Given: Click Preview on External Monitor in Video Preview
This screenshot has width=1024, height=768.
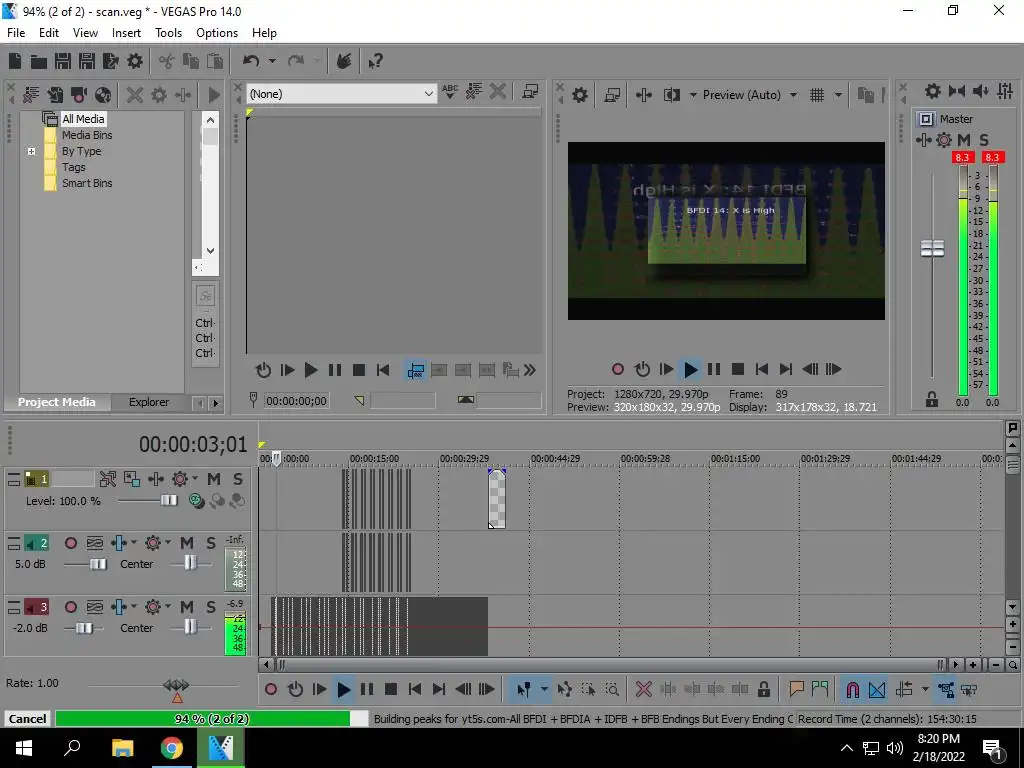Looking at the screenshot, I should tap(612, 95).
